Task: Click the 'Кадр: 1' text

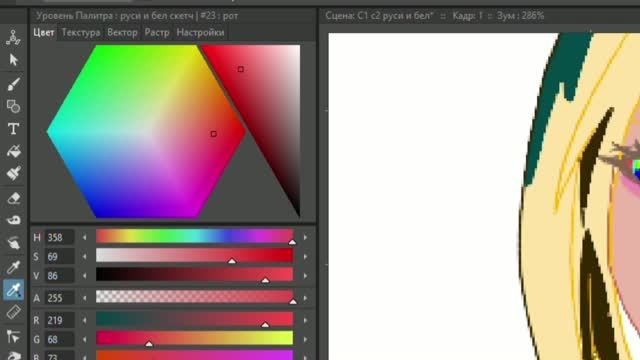Action: [x=467, y=16]
